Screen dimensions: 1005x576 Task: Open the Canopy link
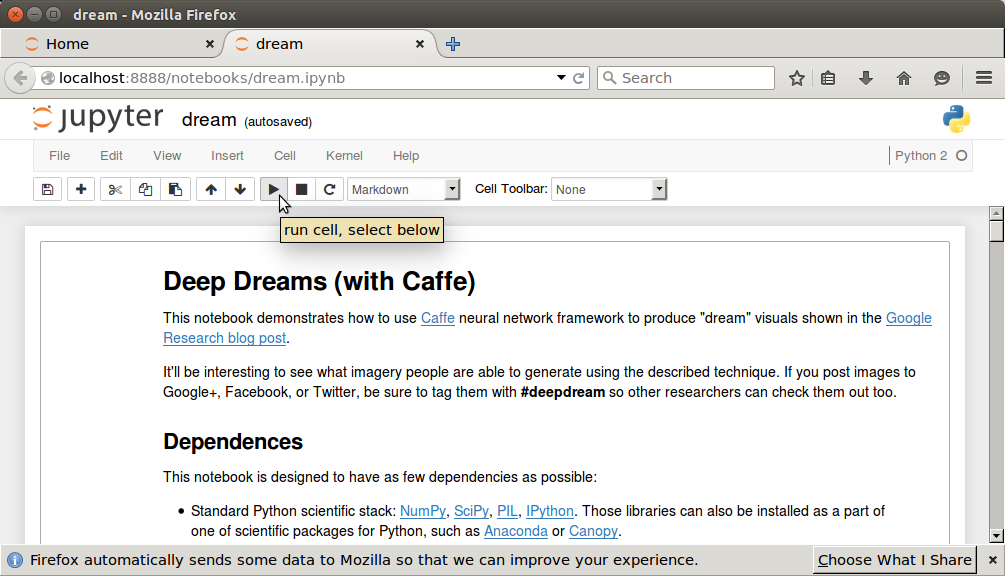[x=594, y=531]
